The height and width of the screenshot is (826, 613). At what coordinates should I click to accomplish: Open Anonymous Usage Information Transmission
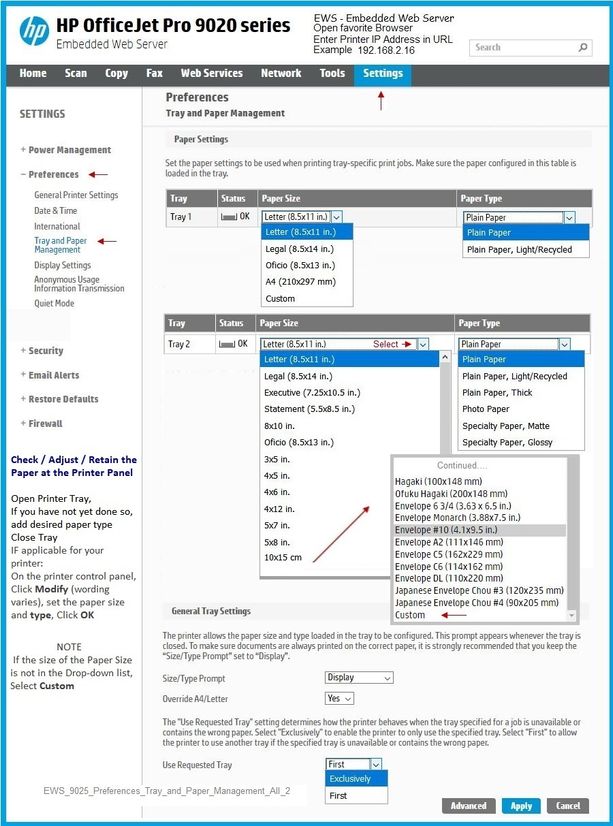pos(79,284)
